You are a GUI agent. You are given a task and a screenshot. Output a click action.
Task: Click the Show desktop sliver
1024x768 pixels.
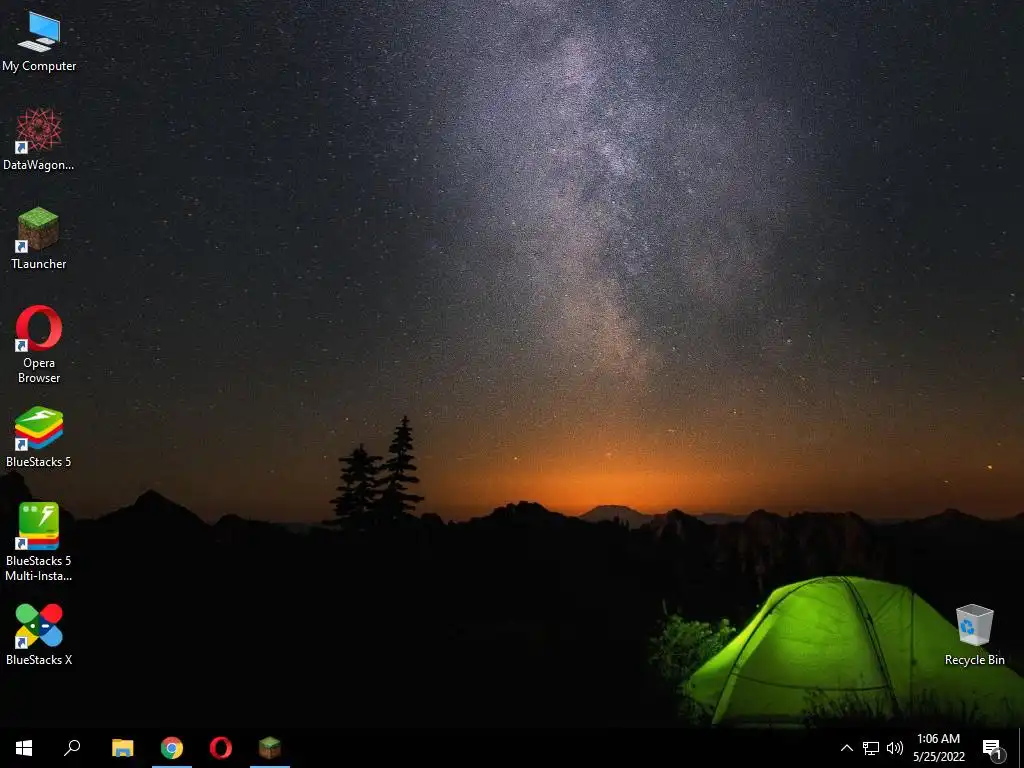coord(1021,748)
